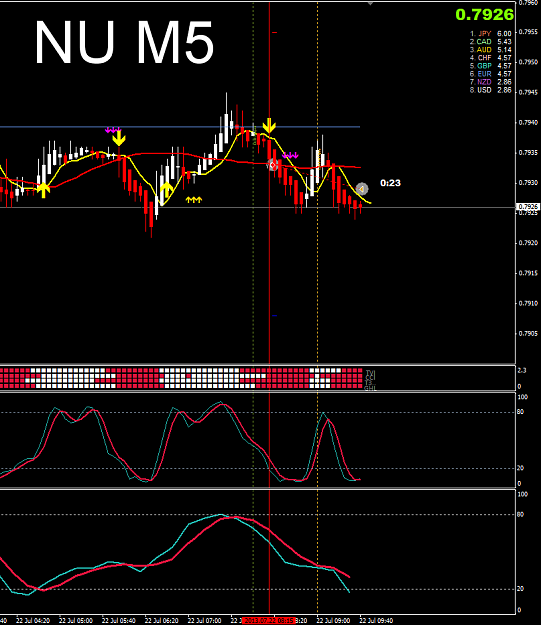Click gray circle marker beside 0:23 timer
The image size is (541, 625).
tap(362, 189)
